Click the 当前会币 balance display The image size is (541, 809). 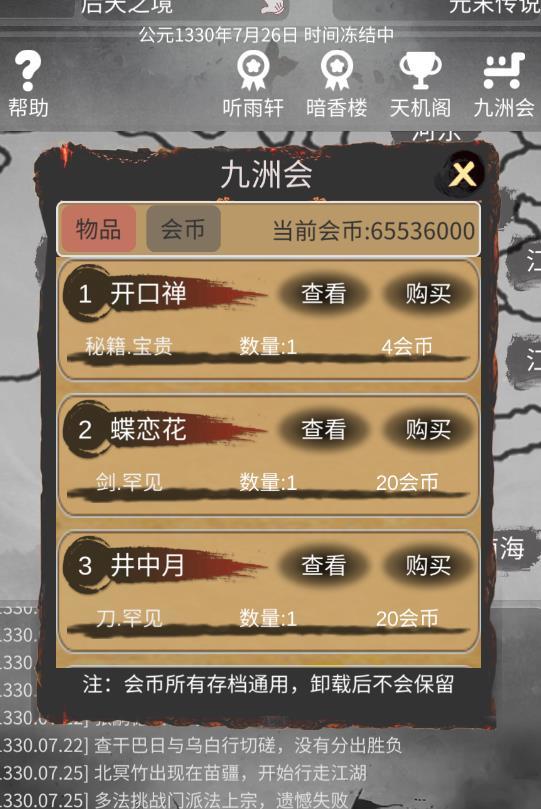coord(373,230)
